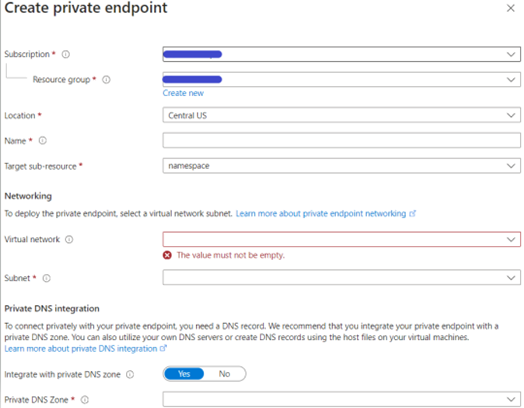The width and height of the screenshot is (524, 408).
Task: Select Yes for private DNS zone integration
Action: pyautogui.click(x=184, y=374)
